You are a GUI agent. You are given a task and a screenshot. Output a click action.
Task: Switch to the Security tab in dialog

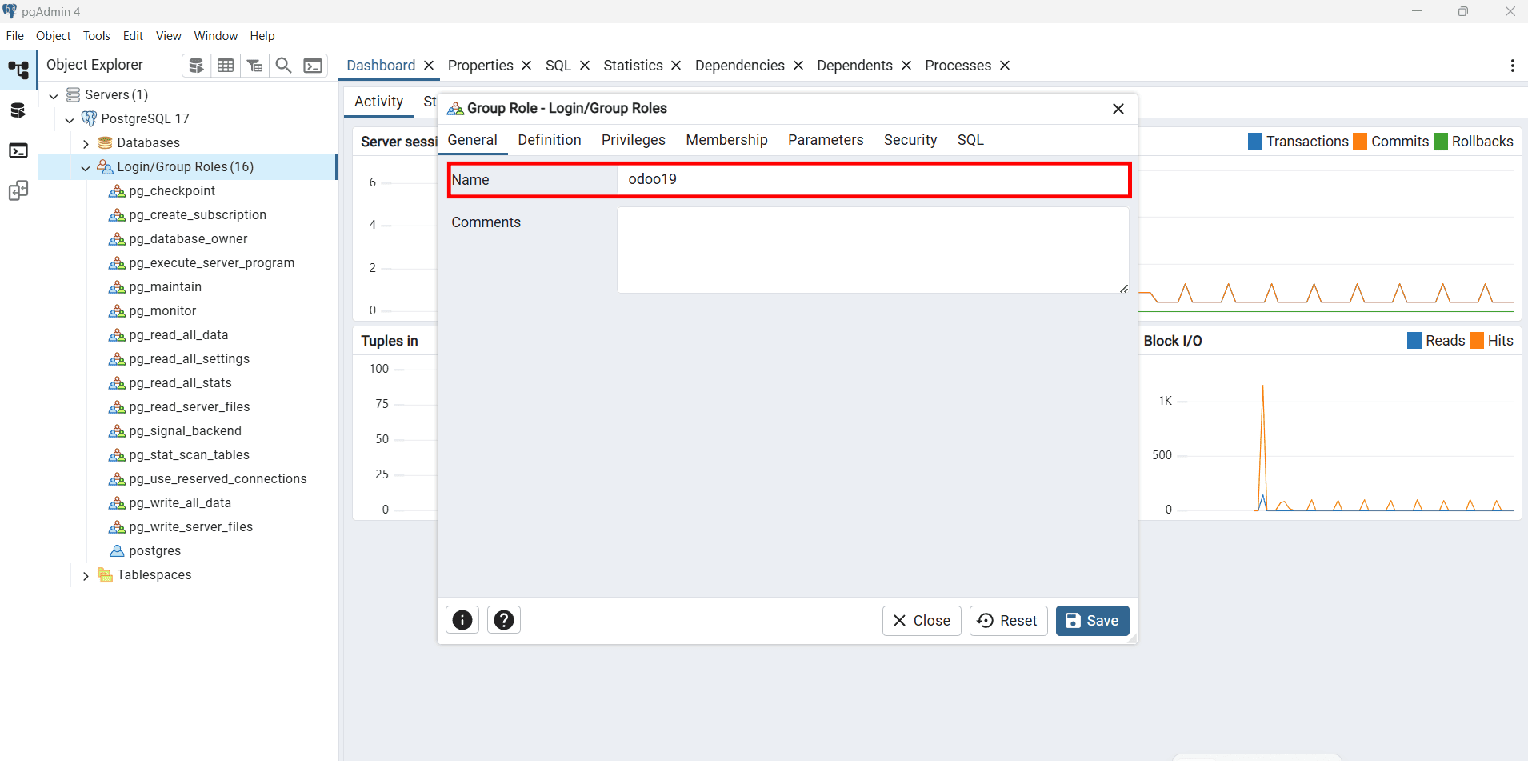pos(910,140)
